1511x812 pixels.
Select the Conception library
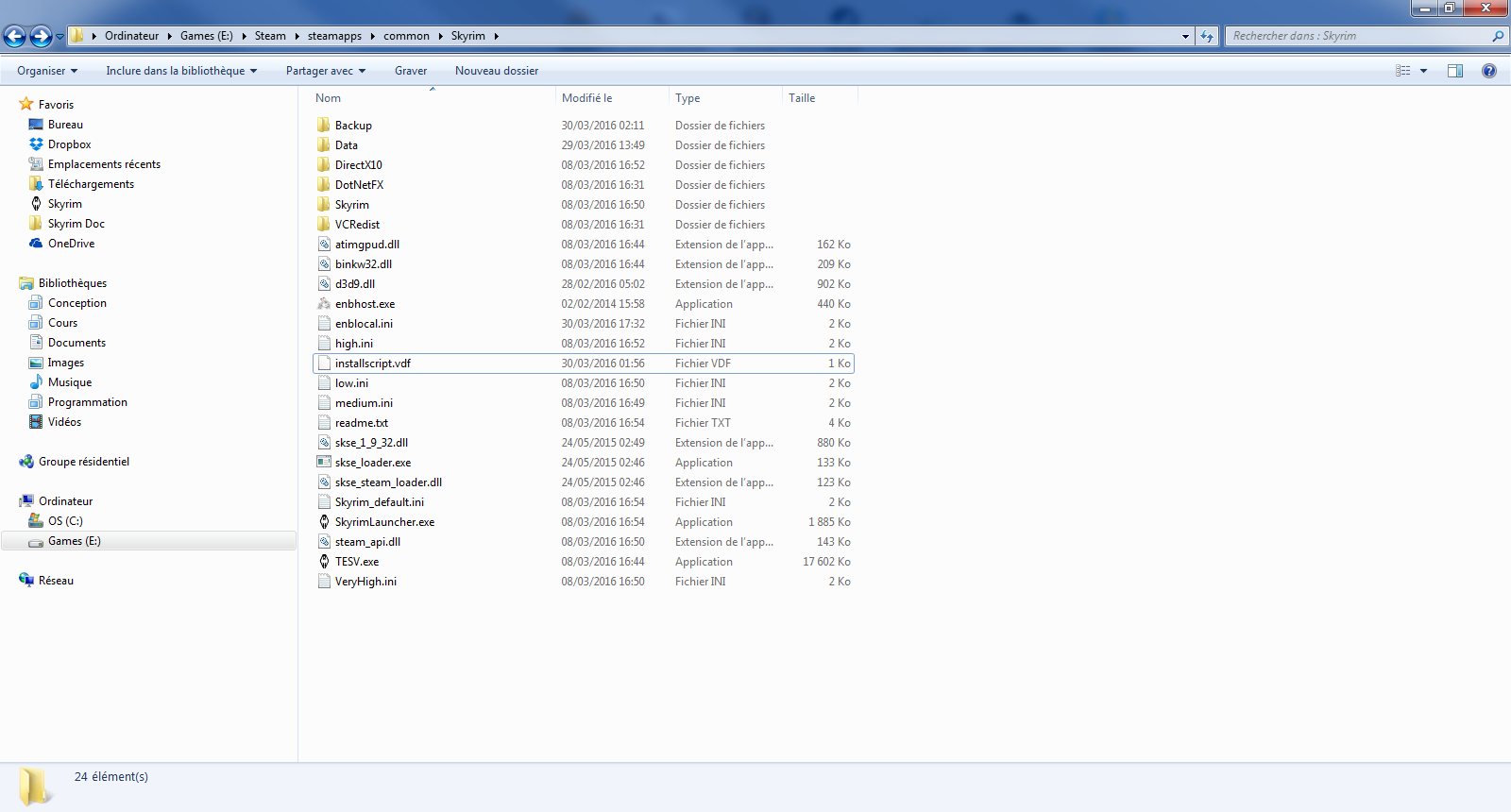[x=76, y=303]
